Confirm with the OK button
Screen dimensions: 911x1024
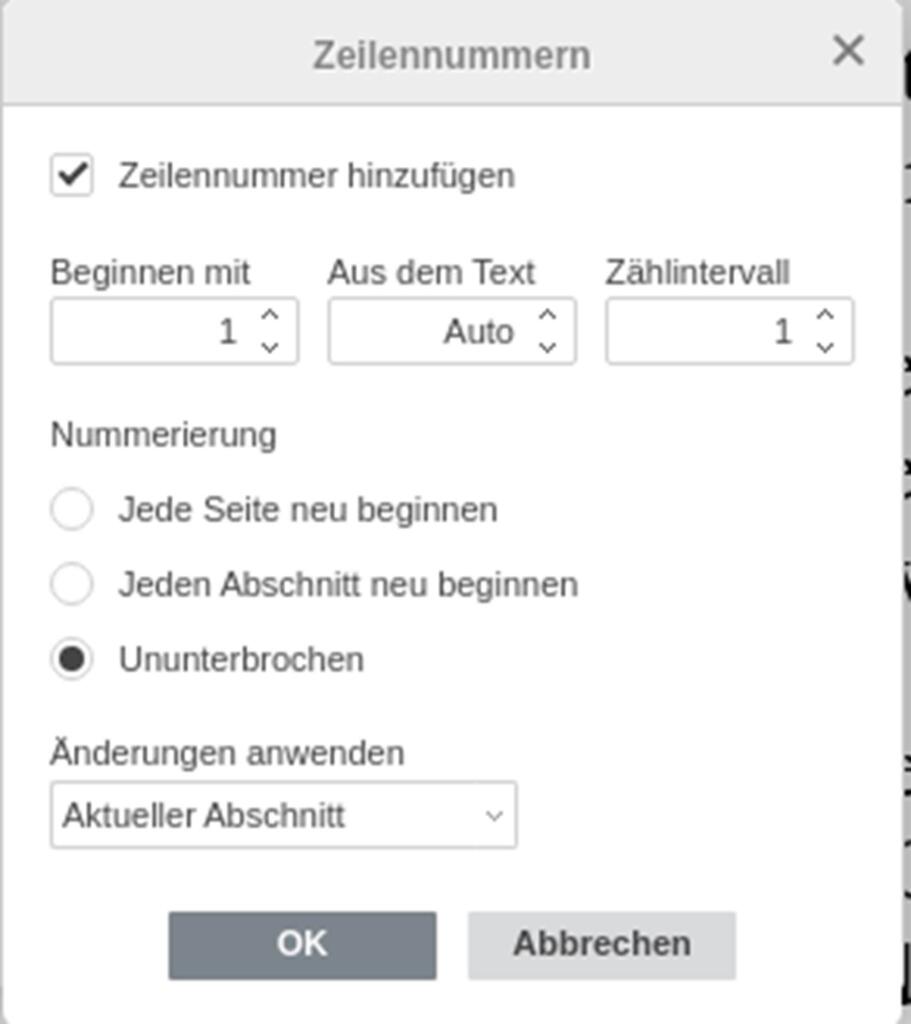[x=302, y=945]
